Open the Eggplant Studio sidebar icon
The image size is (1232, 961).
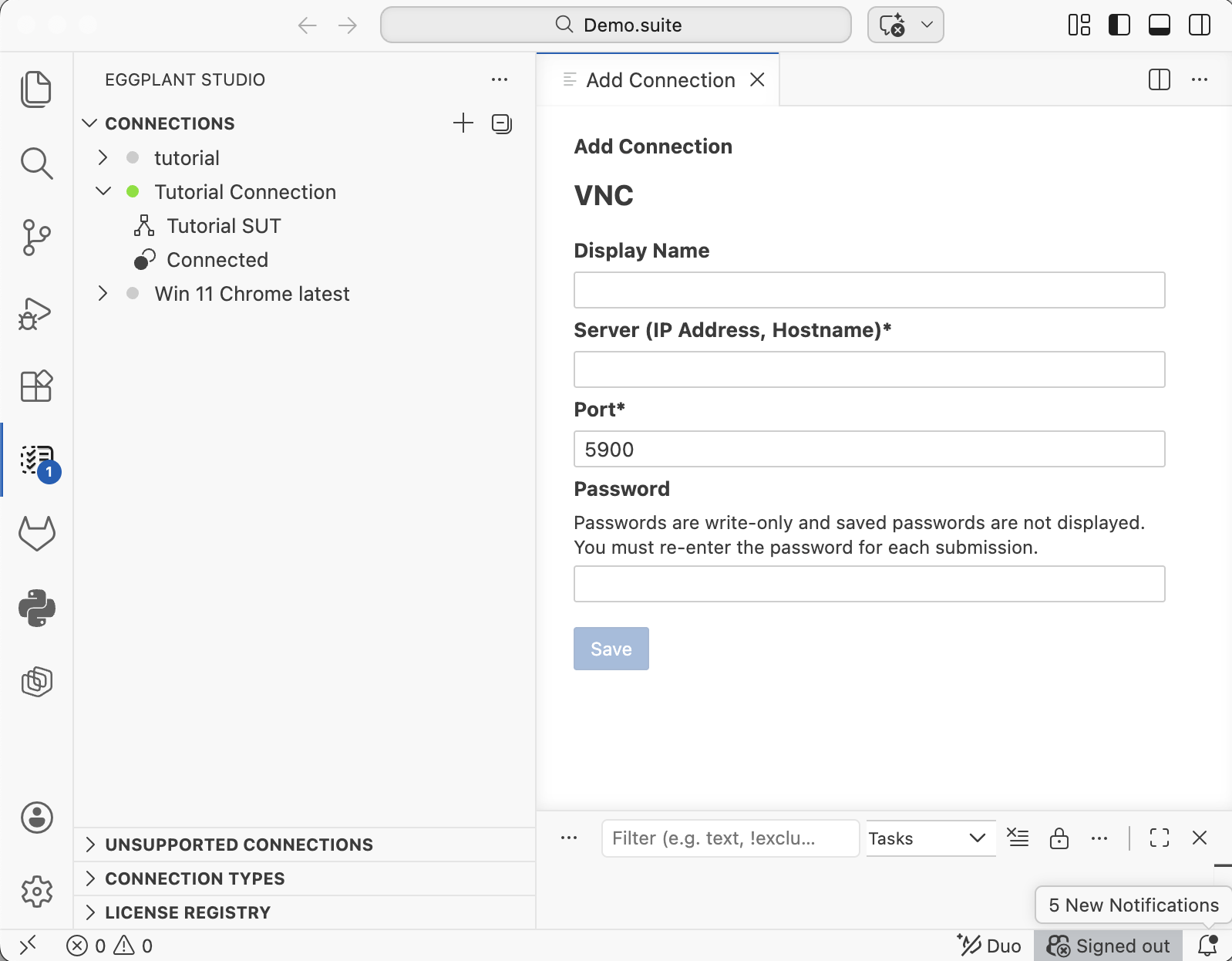tap(37, 460)
